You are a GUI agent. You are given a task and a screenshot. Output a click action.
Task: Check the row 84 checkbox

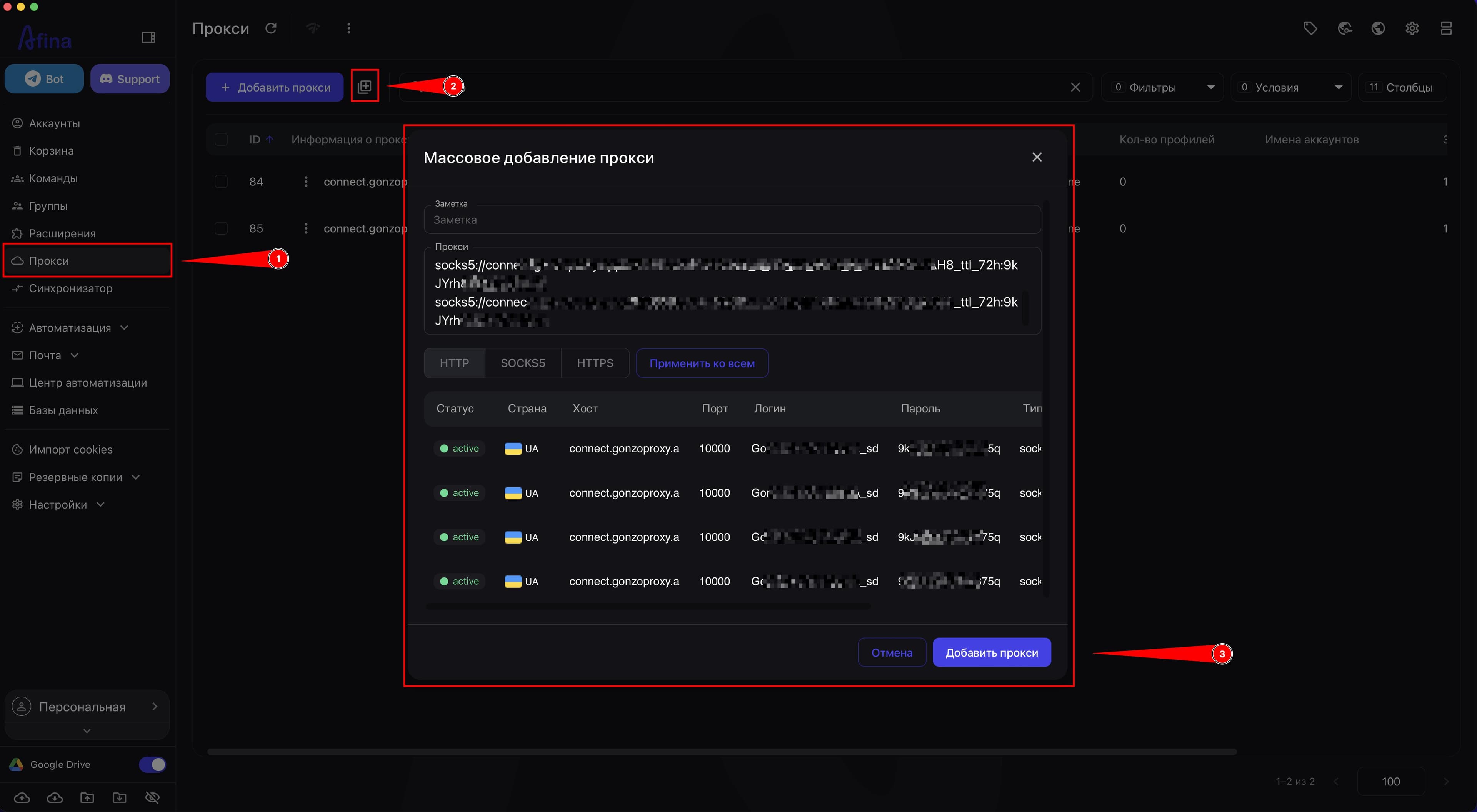coord(221,182)
